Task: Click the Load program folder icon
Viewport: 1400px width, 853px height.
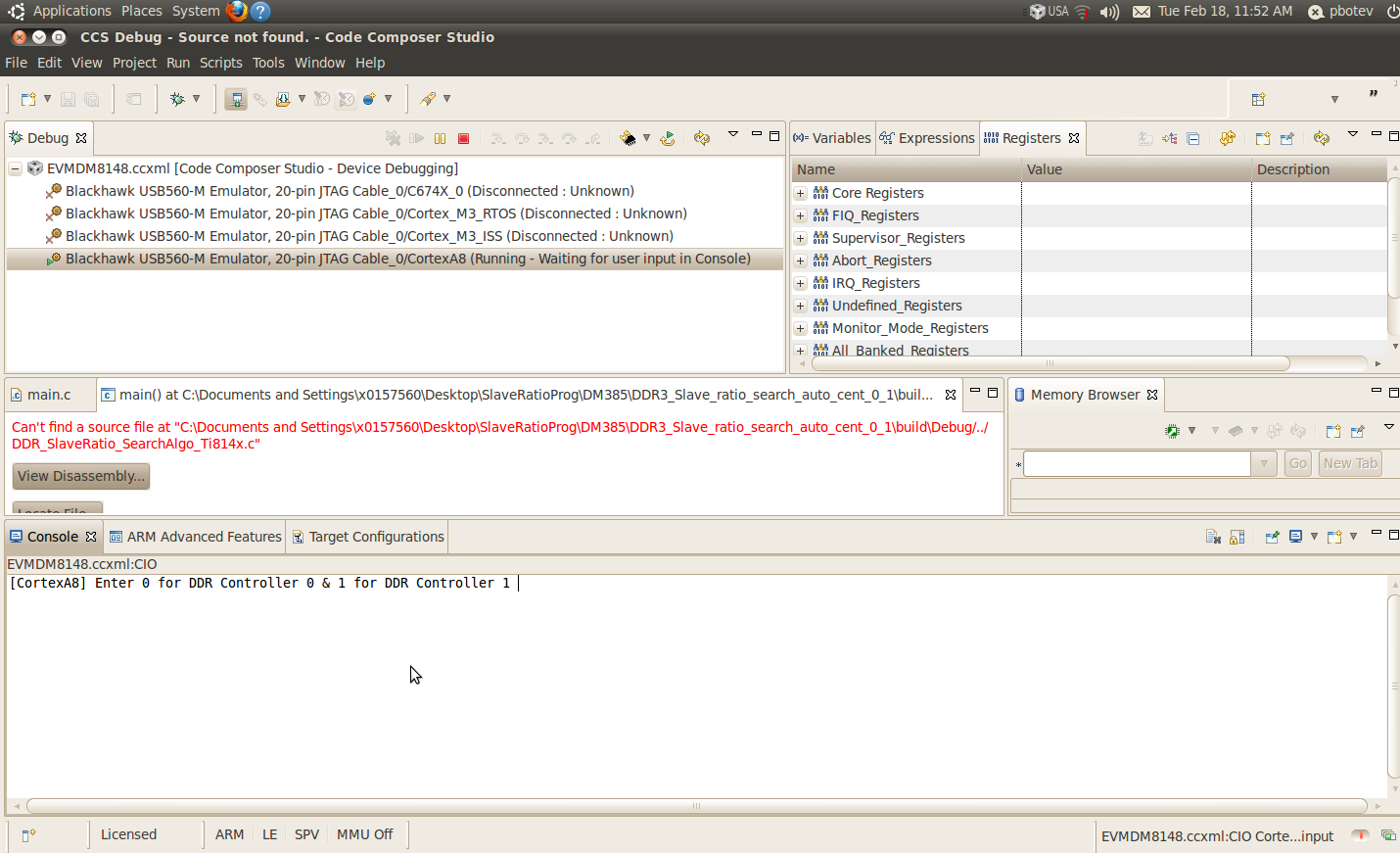Action: [x=283, y=99]
